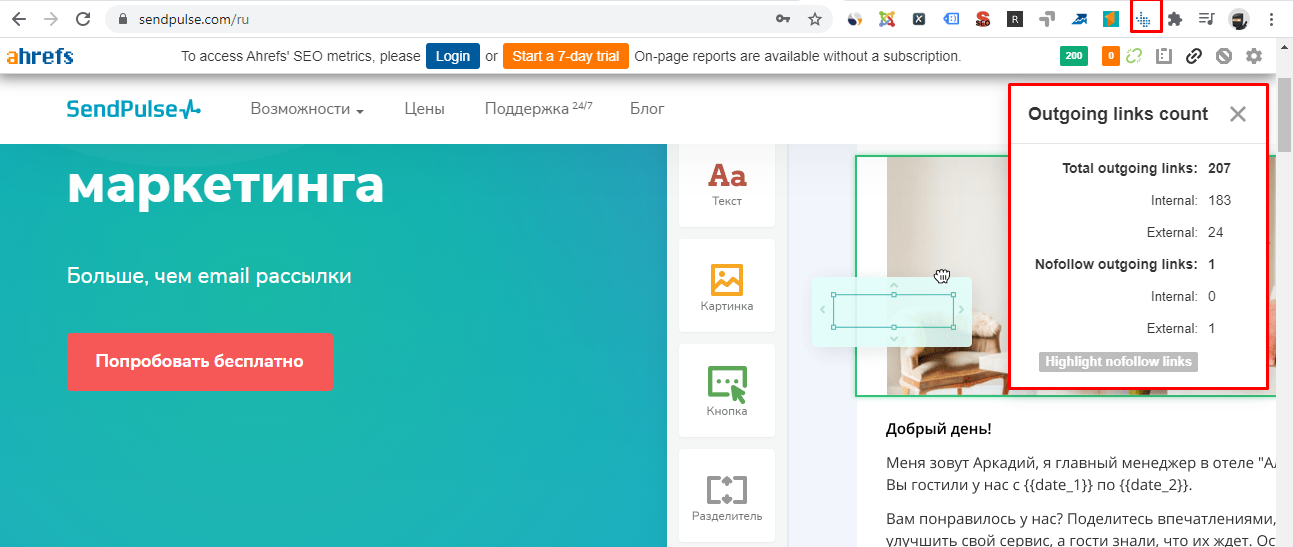Open Поддержка 24/7 in navigation

pyautogui.click(x=538, y=109)
